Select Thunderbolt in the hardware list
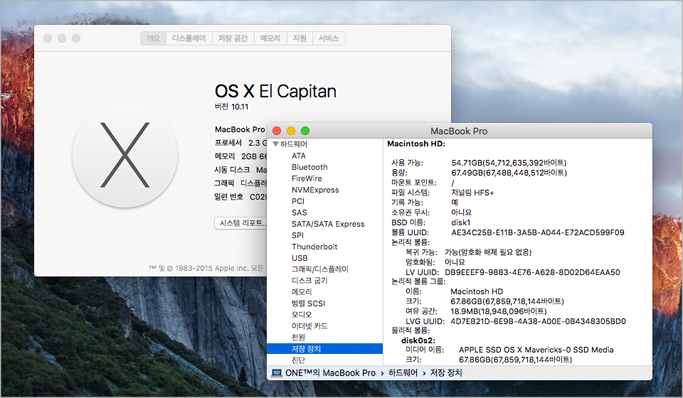The height and width of the screenshot is (398, 683). coord(314,246)
